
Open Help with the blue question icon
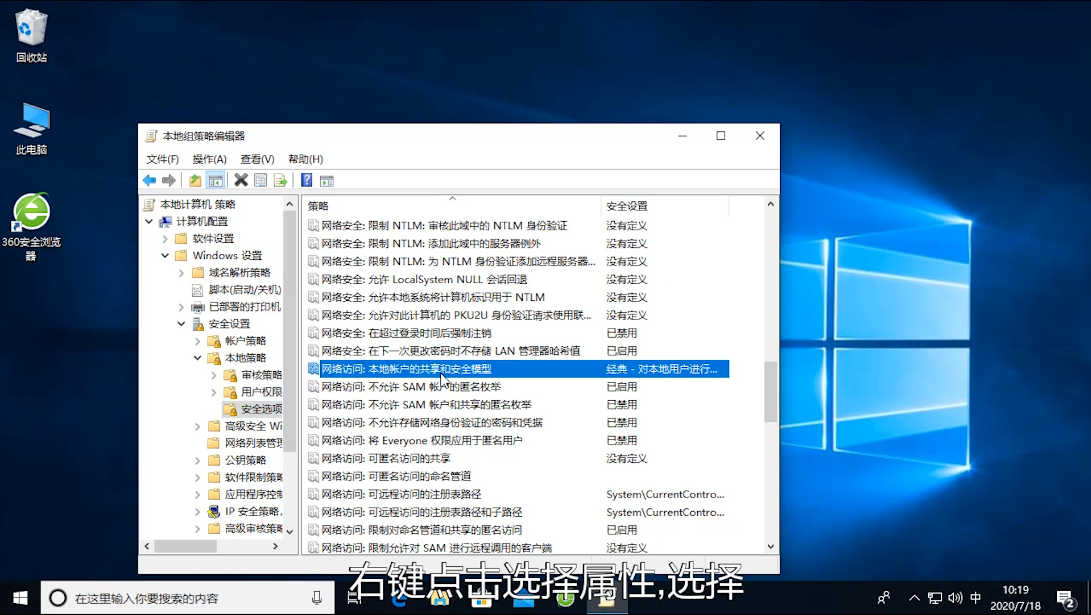click(x=307, y=181)
